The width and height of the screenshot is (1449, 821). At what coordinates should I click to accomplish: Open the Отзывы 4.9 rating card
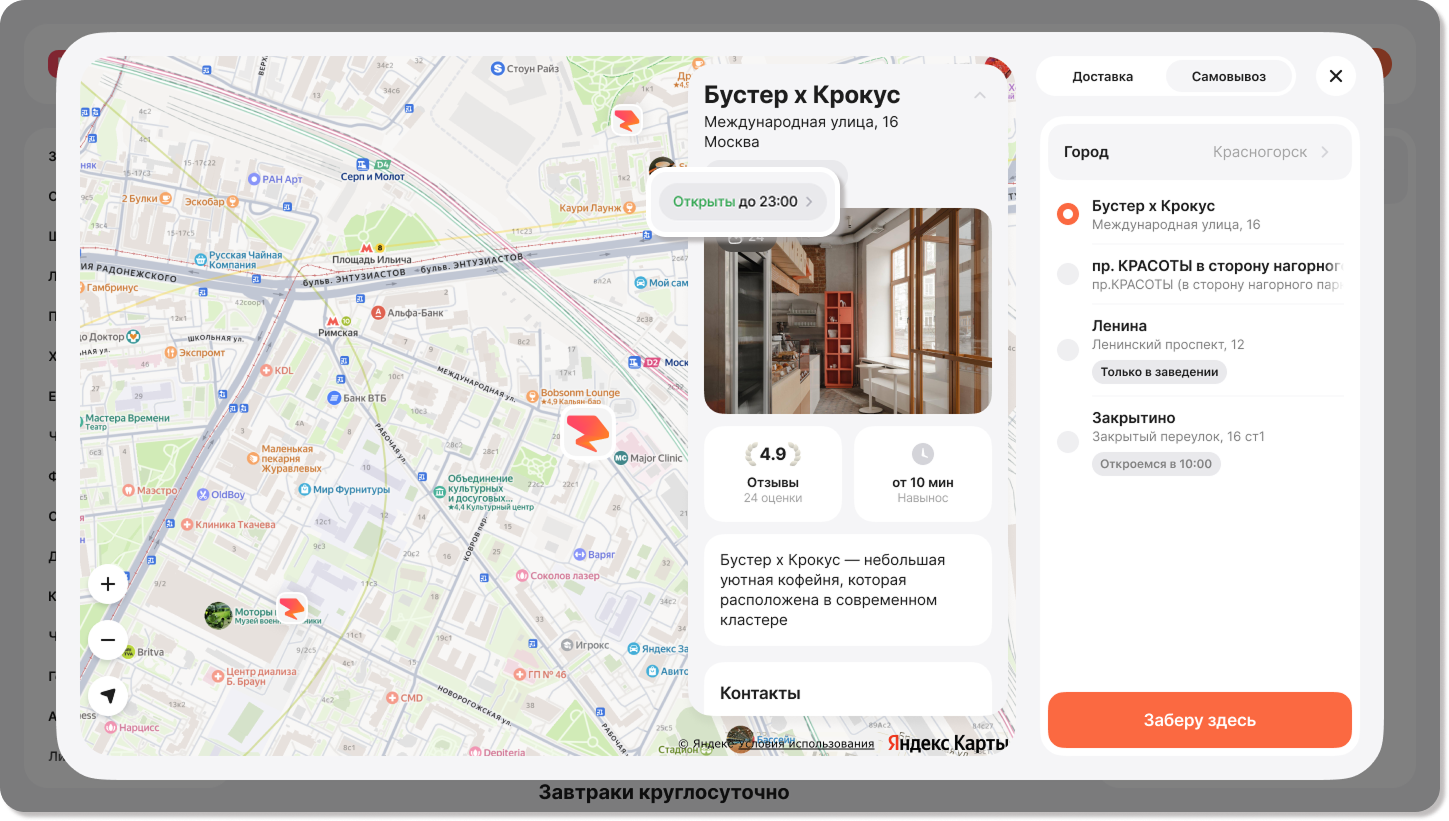[x=773, y=474]
